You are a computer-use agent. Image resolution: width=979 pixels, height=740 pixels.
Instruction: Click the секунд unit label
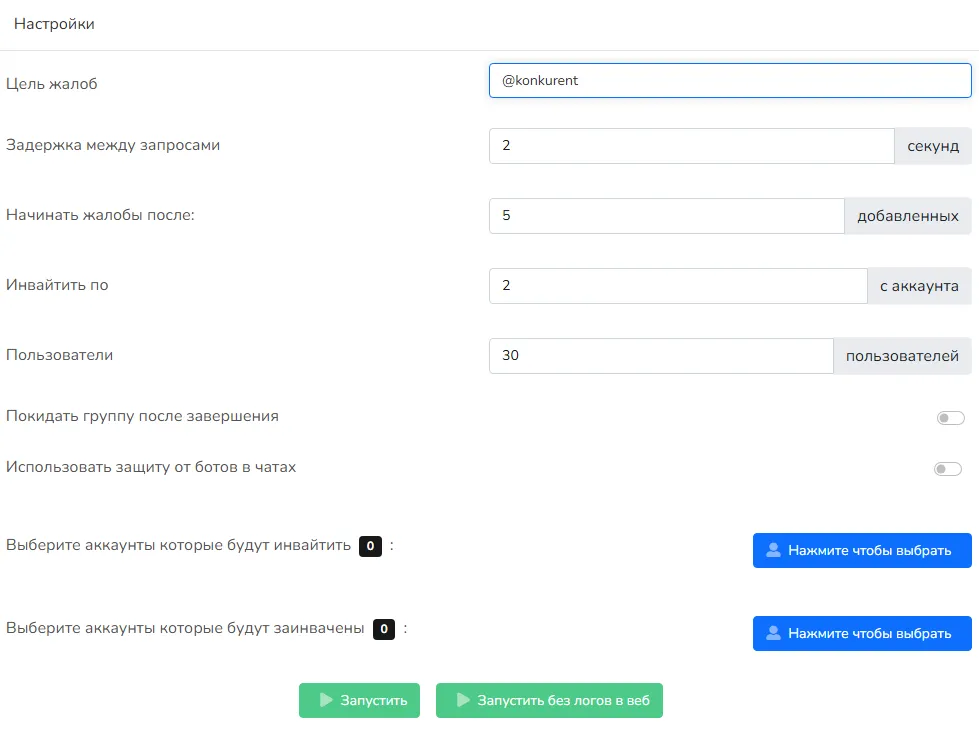click(933, 146)
